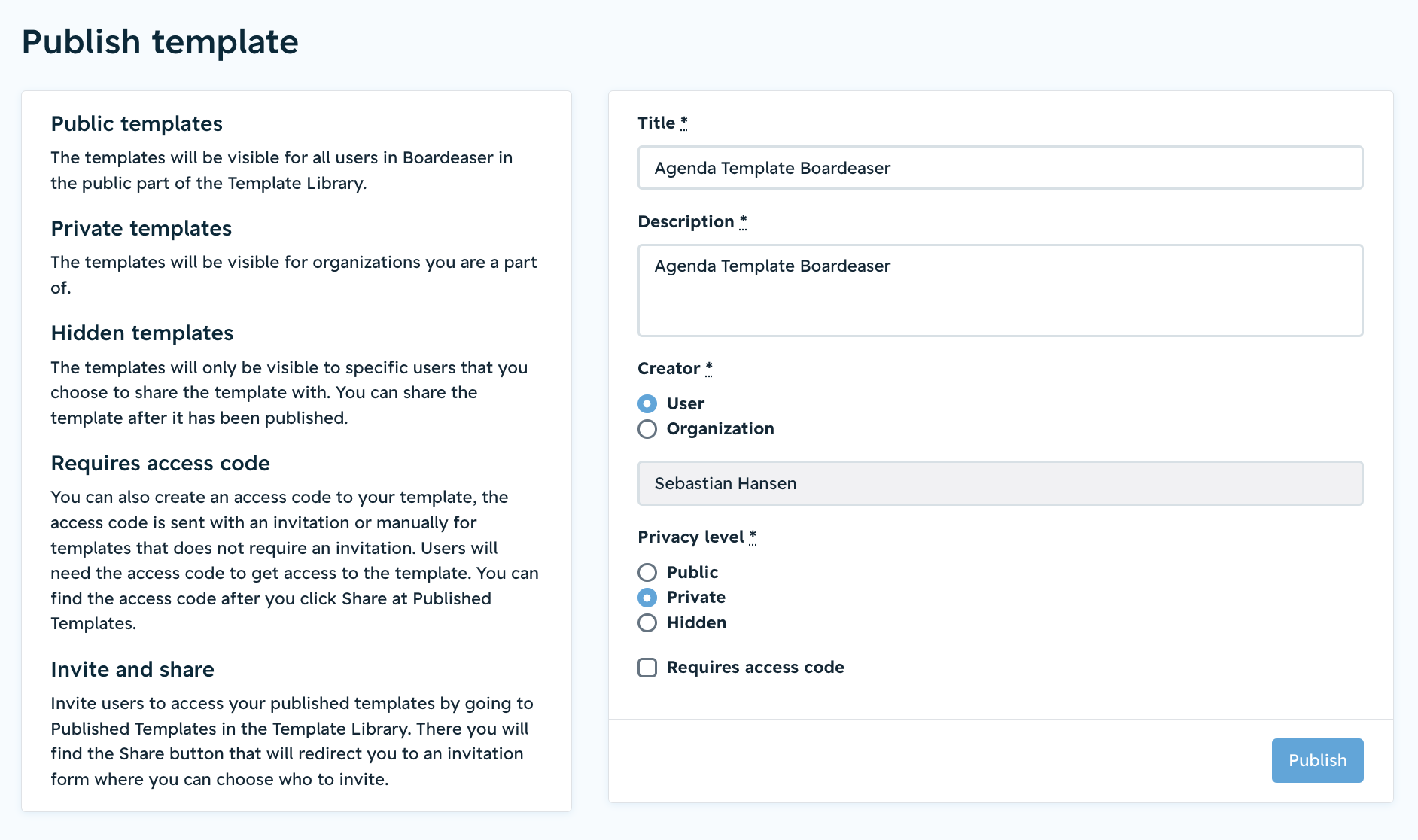Focus the Description text area

pyautogui.click(x=1000, y=291)
